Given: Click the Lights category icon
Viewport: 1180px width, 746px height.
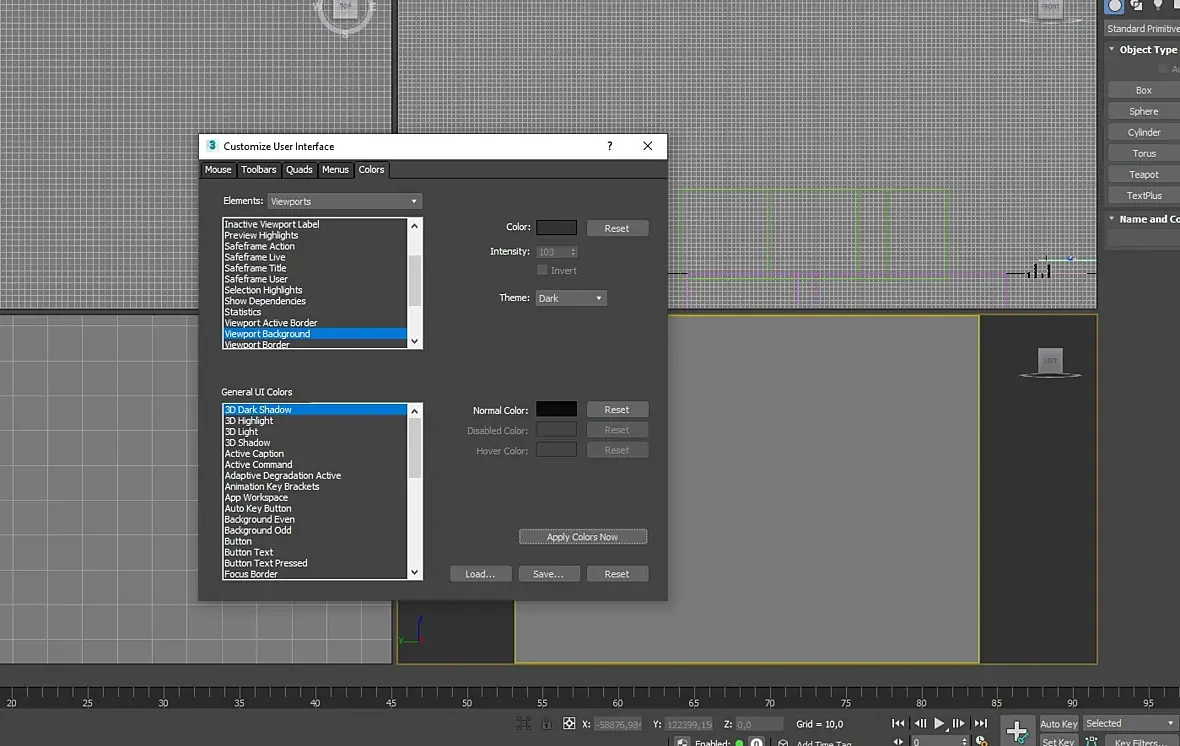Looking at the screenshot, I should pos(1158,6).
